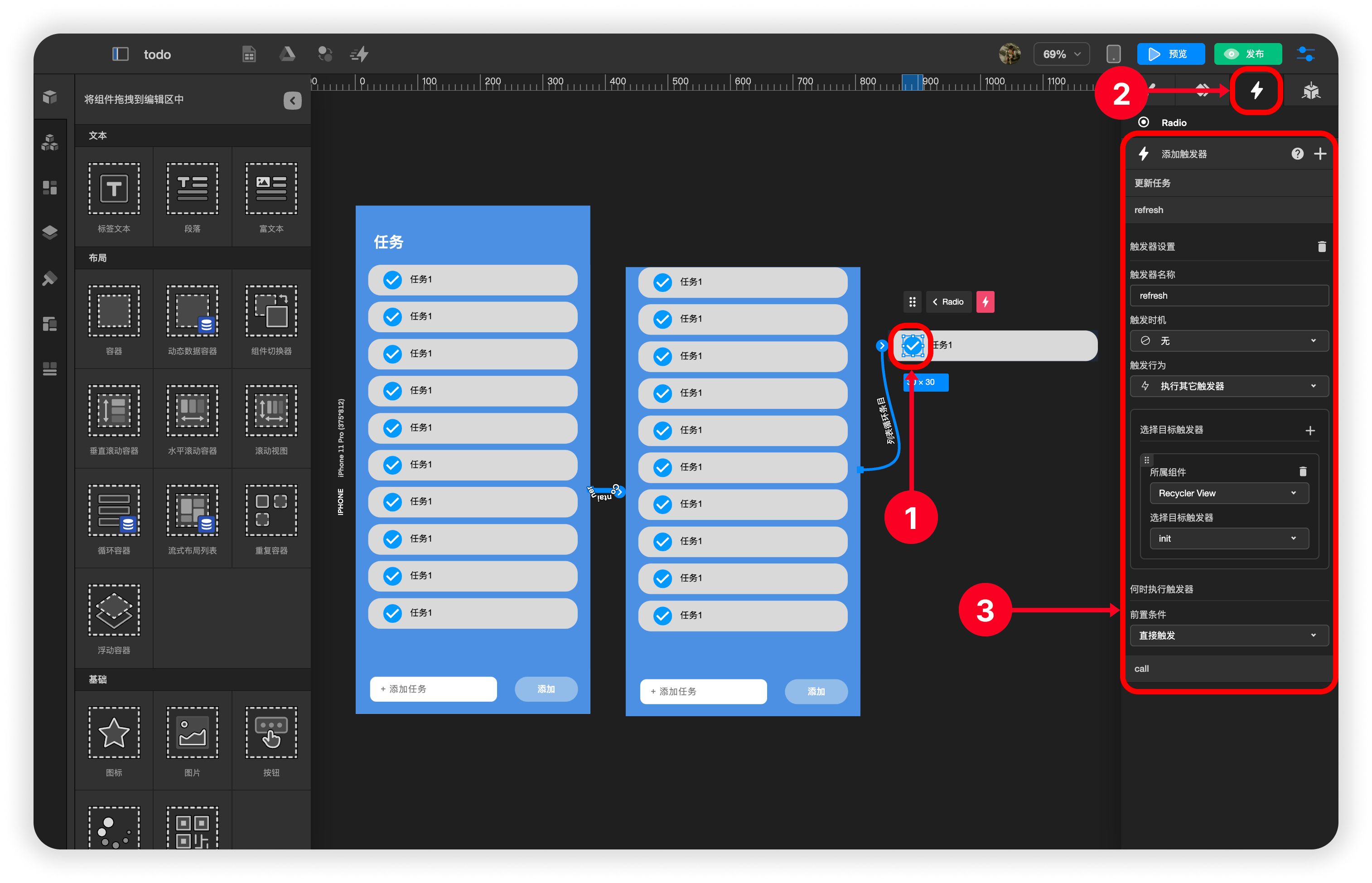Screen dimensions: 1372x883
Task: Collapse the component panel arrow
Action: pyautogui.click(x=292, y=100)
